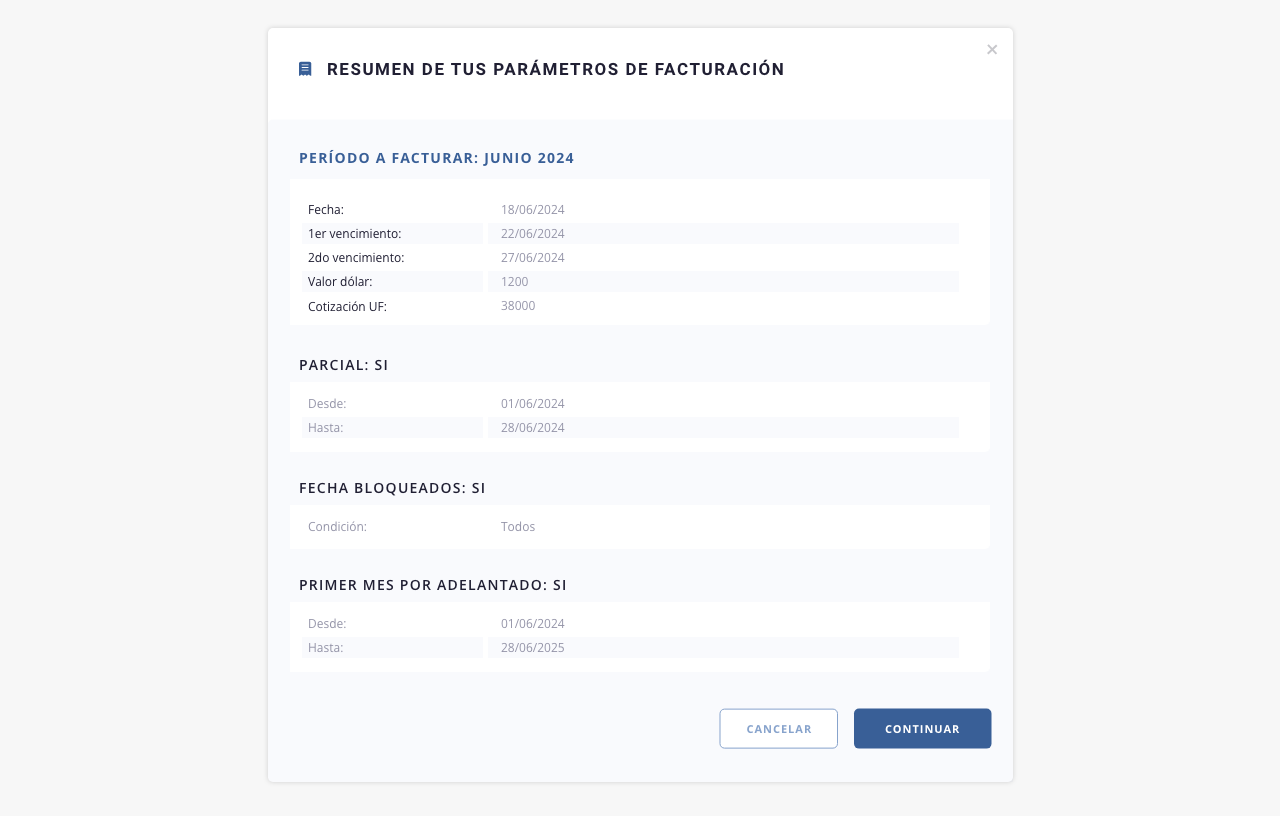Image resolution: width=1280 pixels, height=816 pixels.
Task: Click the Continuar button
Action: [x=922, y=729]
